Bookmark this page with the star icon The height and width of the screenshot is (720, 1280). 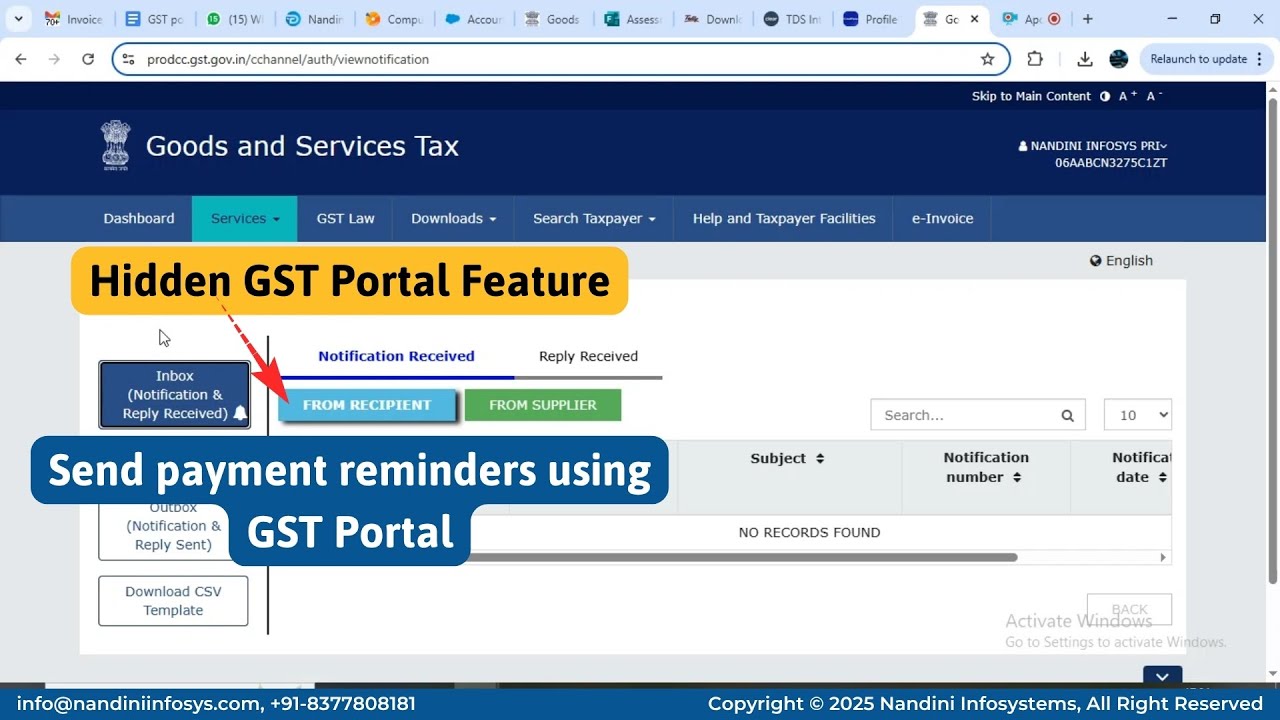tap(987, 59)
